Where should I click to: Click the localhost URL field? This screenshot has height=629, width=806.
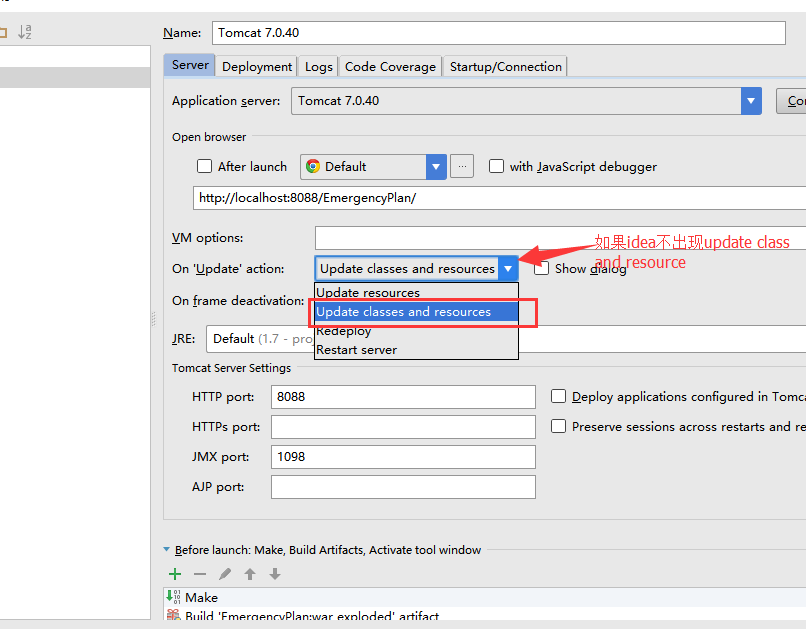[500, 198]
